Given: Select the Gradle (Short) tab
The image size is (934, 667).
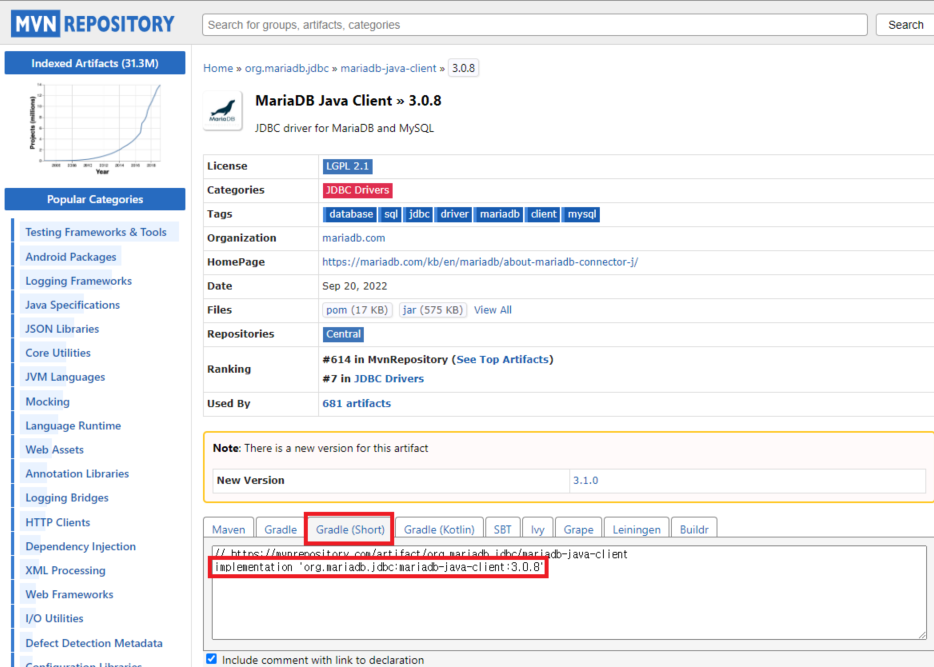Looking at the screenshot, I should point(350,529).
